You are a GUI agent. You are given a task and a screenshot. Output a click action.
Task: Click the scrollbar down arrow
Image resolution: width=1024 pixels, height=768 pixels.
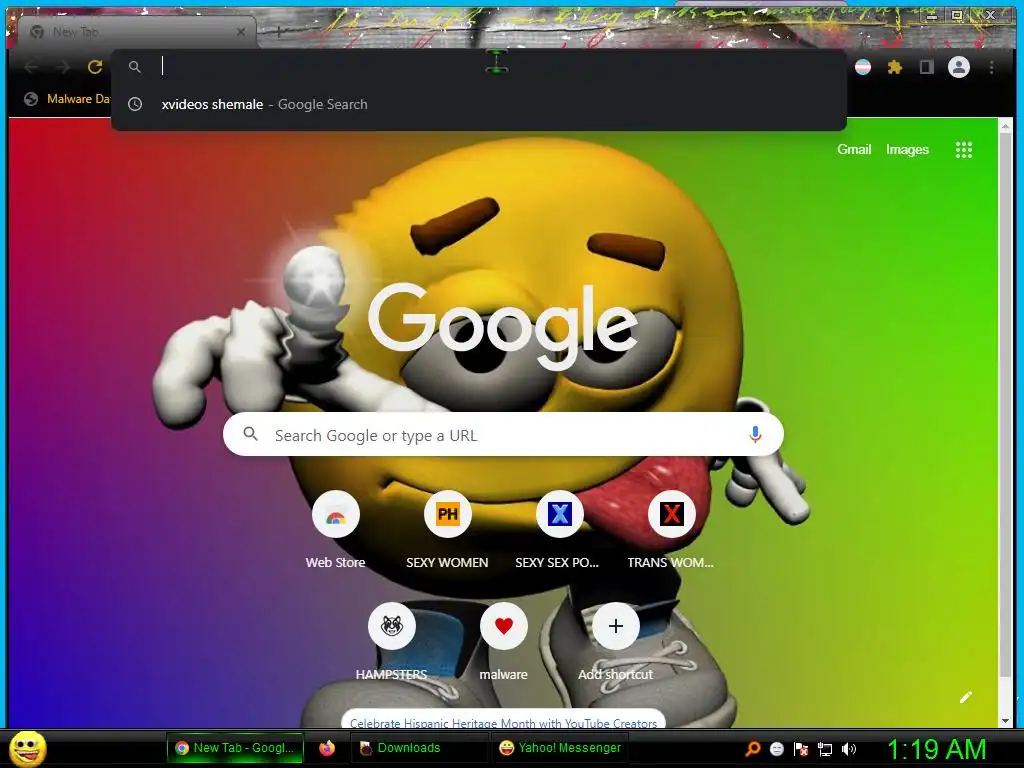[x=1006, y=721]
